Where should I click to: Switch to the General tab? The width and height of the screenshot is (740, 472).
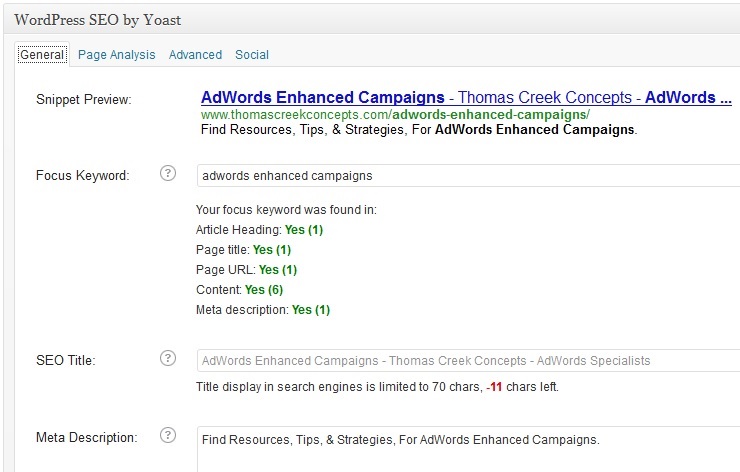(x=42, y=55)
